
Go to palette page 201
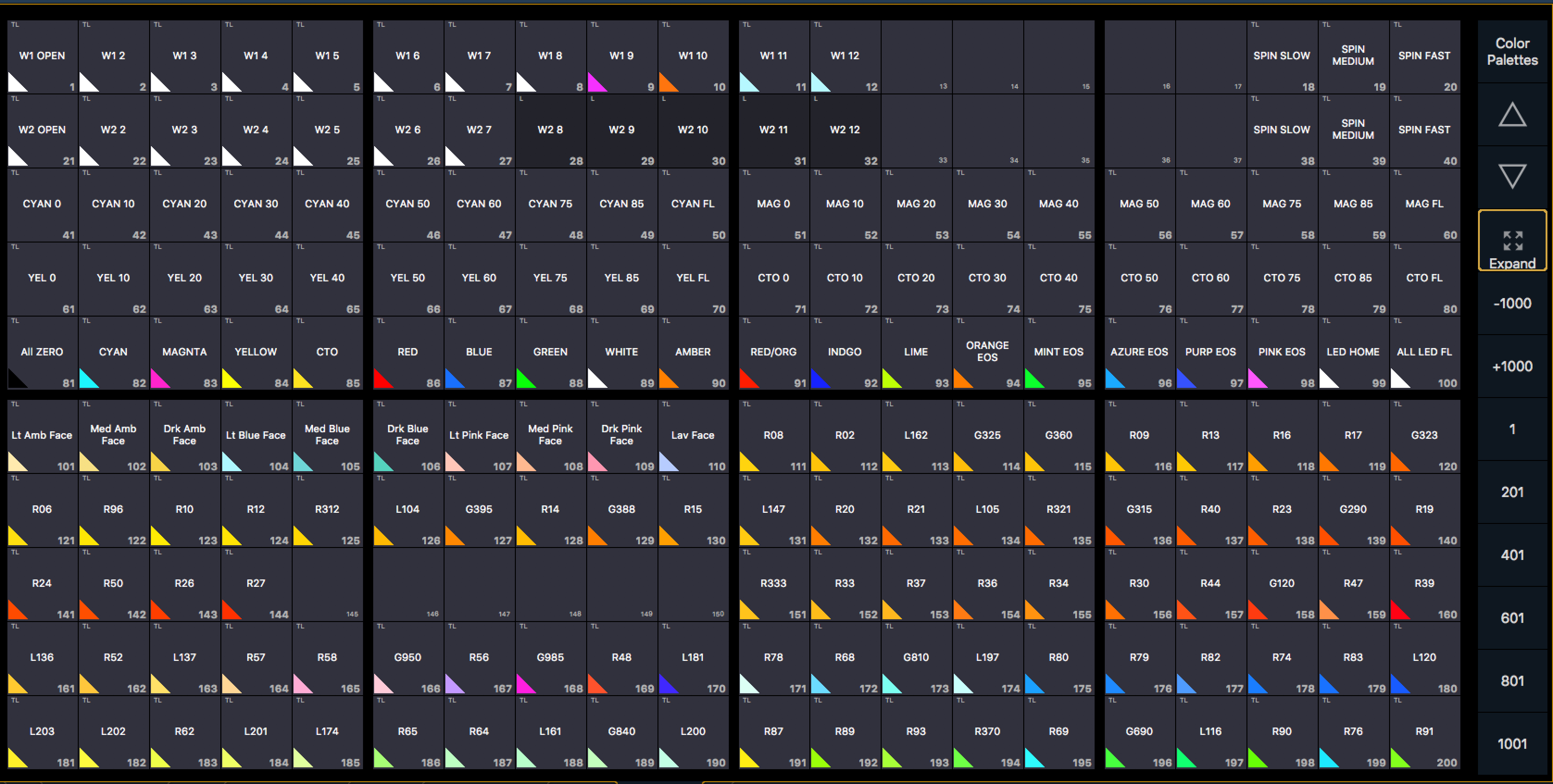1512,492
